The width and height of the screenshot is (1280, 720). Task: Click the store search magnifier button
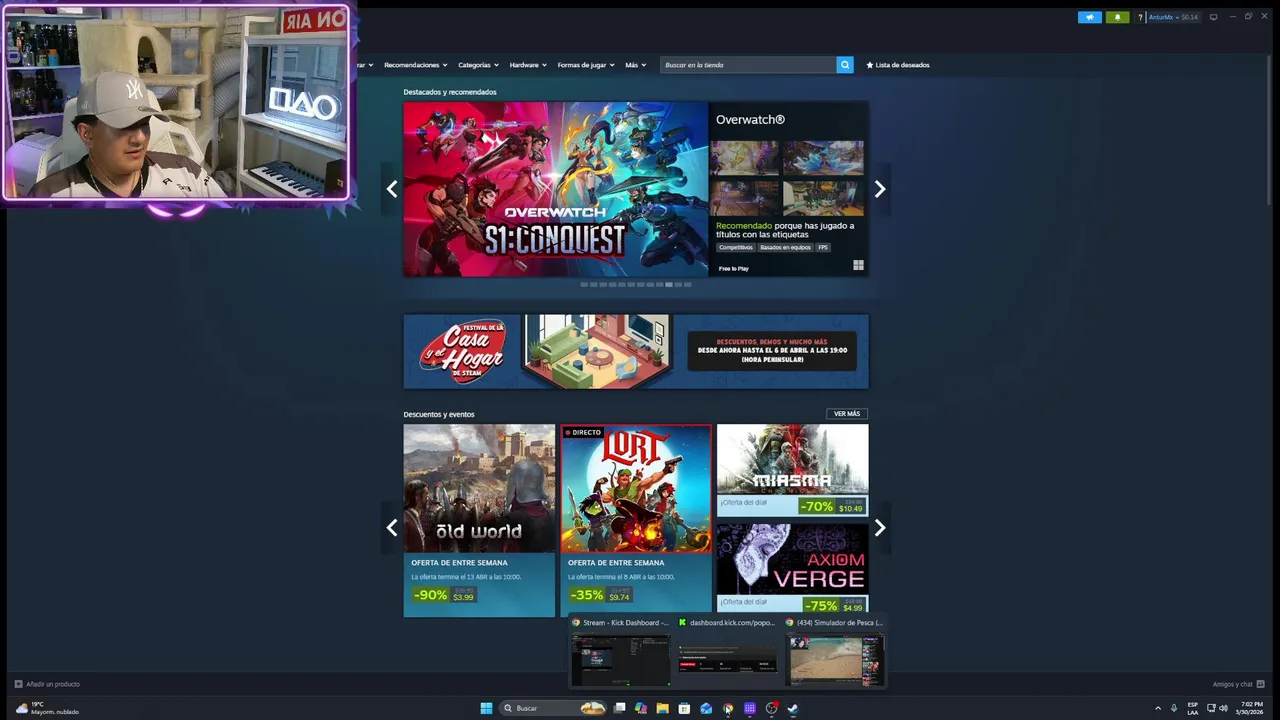[845, 65]
